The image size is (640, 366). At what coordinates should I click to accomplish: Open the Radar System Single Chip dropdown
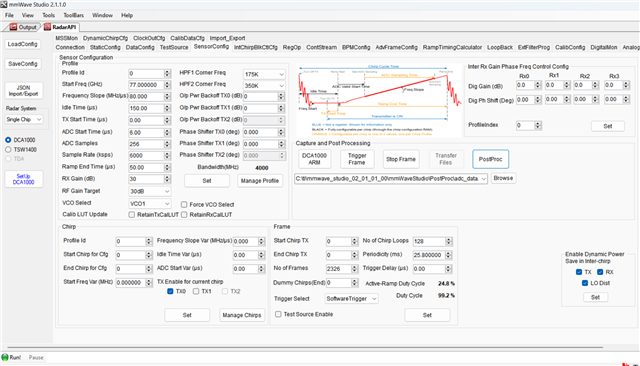(x=24, y=120)
